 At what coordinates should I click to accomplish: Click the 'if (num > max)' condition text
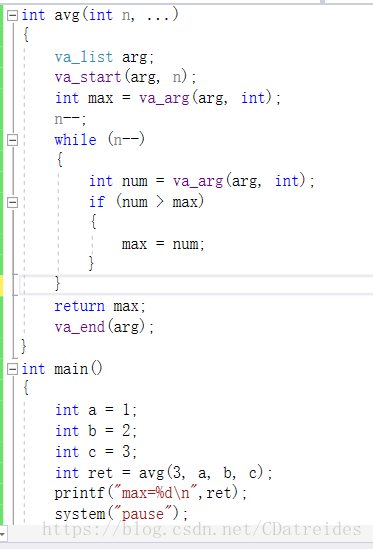[146, 202]
